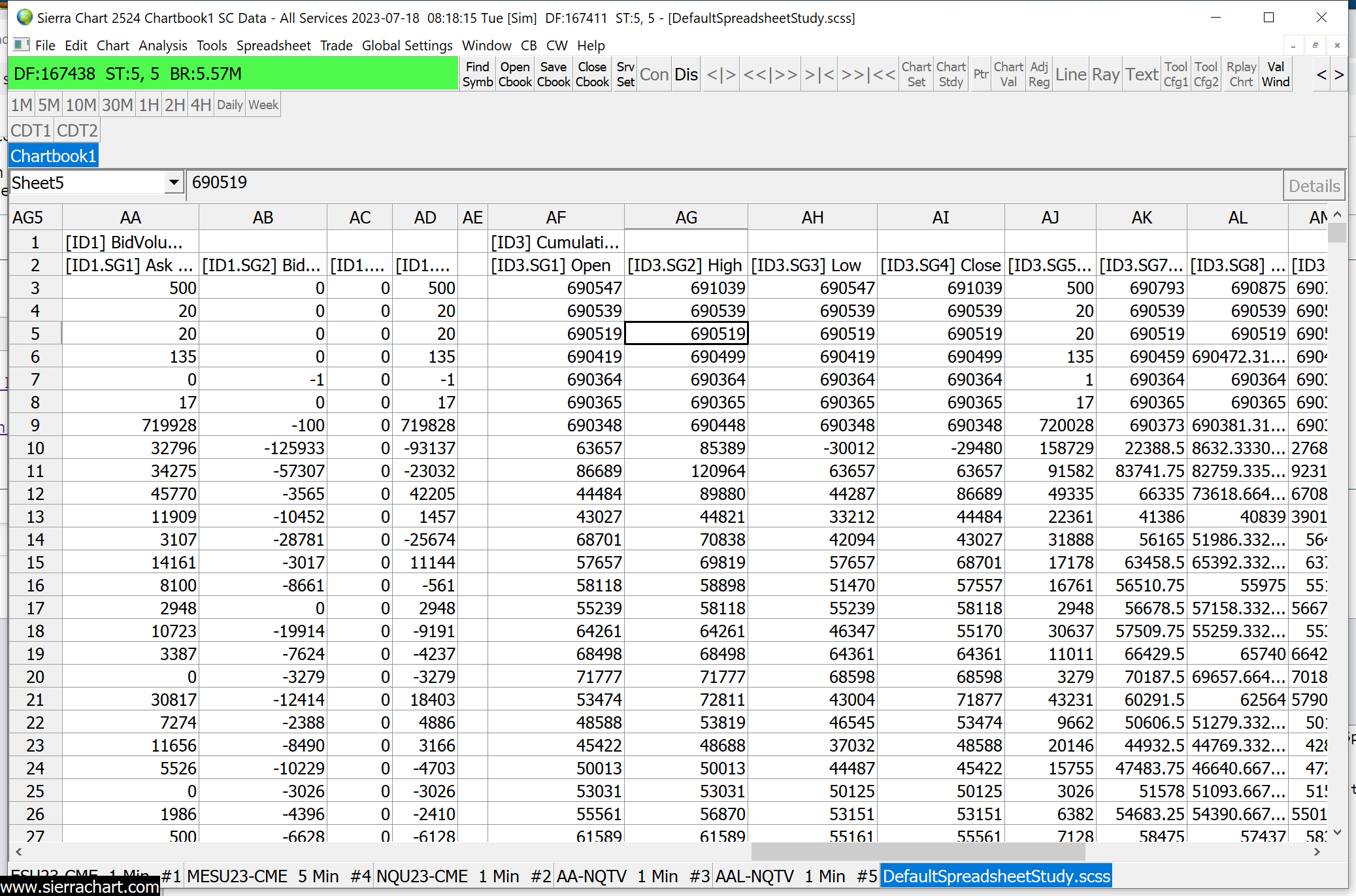Click the Find Symbol toolbar button
The image size is (1356, 896).
[x=477, y=74]
